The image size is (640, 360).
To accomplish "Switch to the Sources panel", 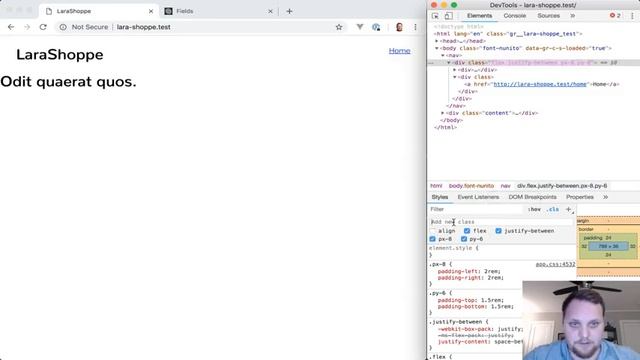I will coord(548,16).
